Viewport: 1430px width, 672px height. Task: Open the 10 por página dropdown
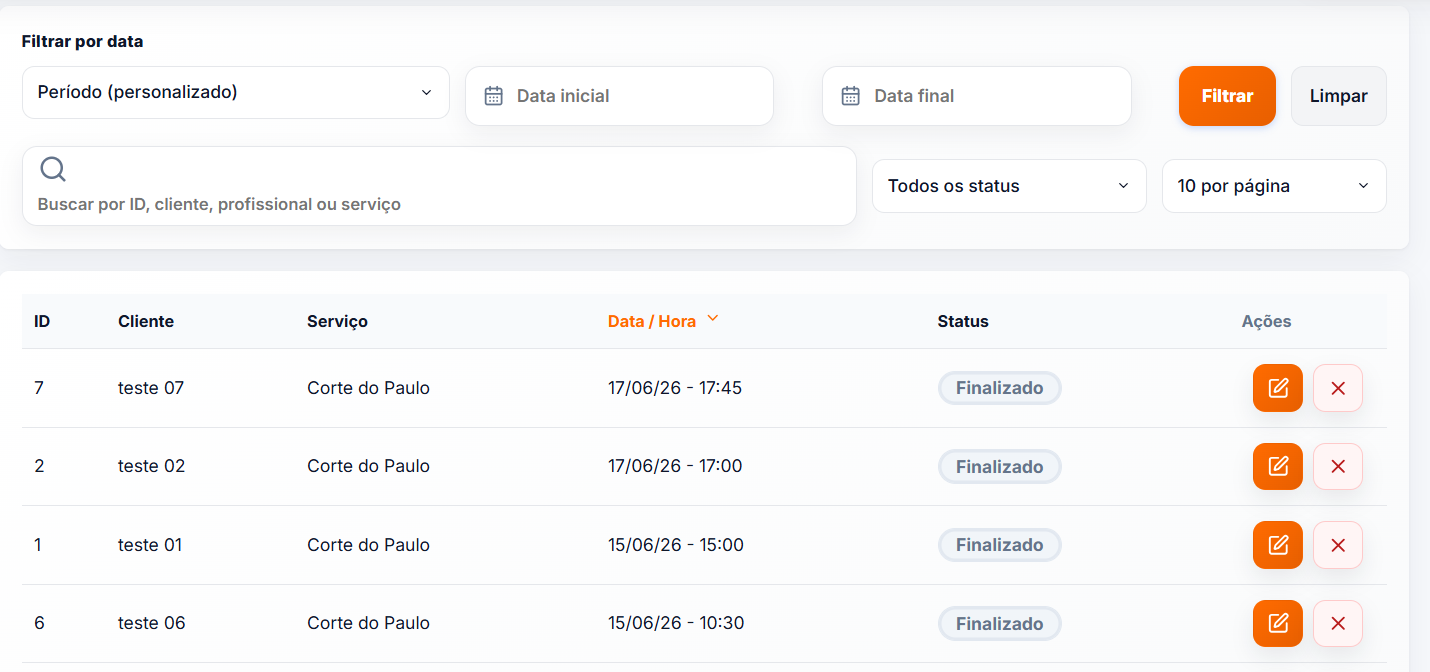coord(1274,186)
